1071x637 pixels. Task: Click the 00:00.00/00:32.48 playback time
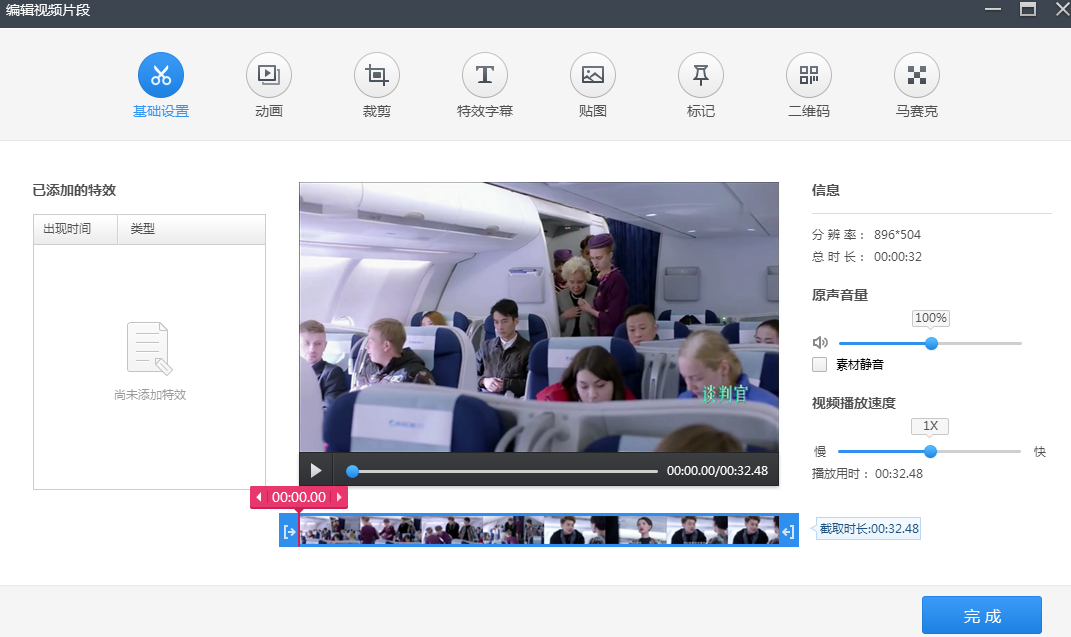(717, 470)
